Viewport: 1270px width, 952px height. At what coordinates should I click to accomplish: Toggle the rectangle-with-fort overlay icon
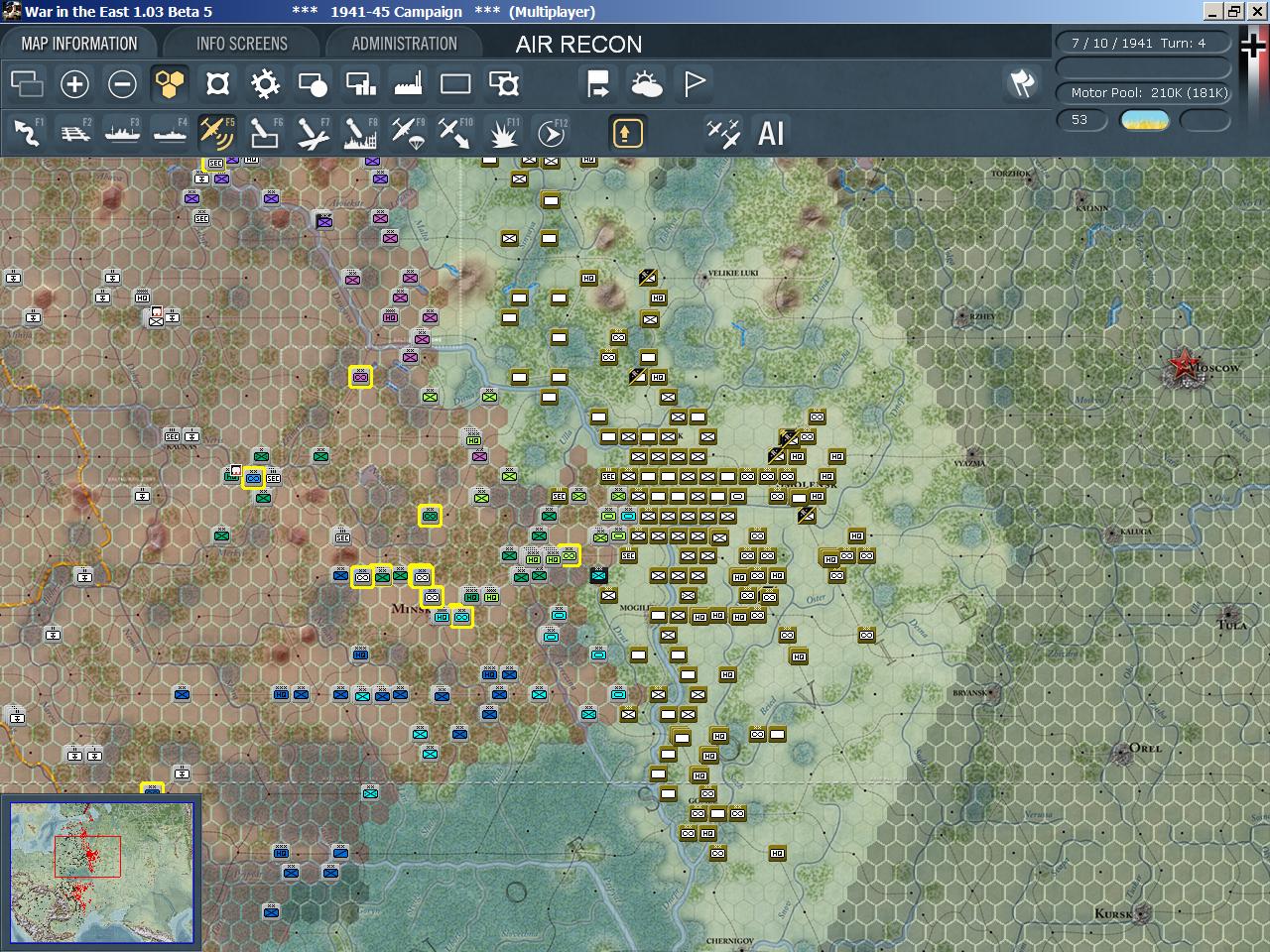(503, 84)
